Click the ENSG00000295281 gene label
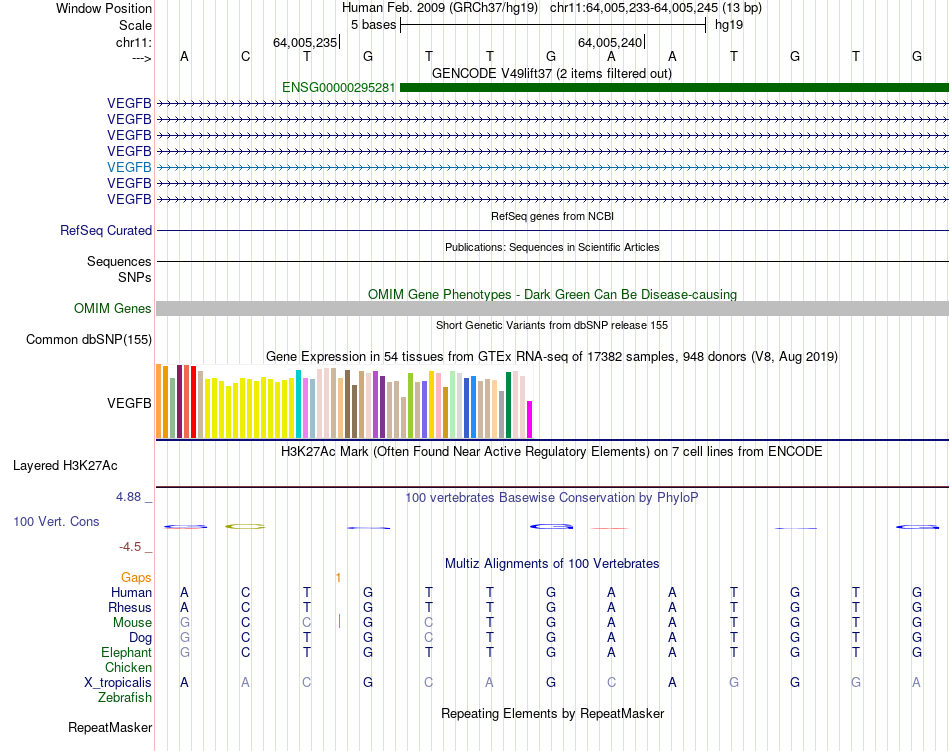The height and width of the screenshot is (751, 950). (x=339, y=88)
